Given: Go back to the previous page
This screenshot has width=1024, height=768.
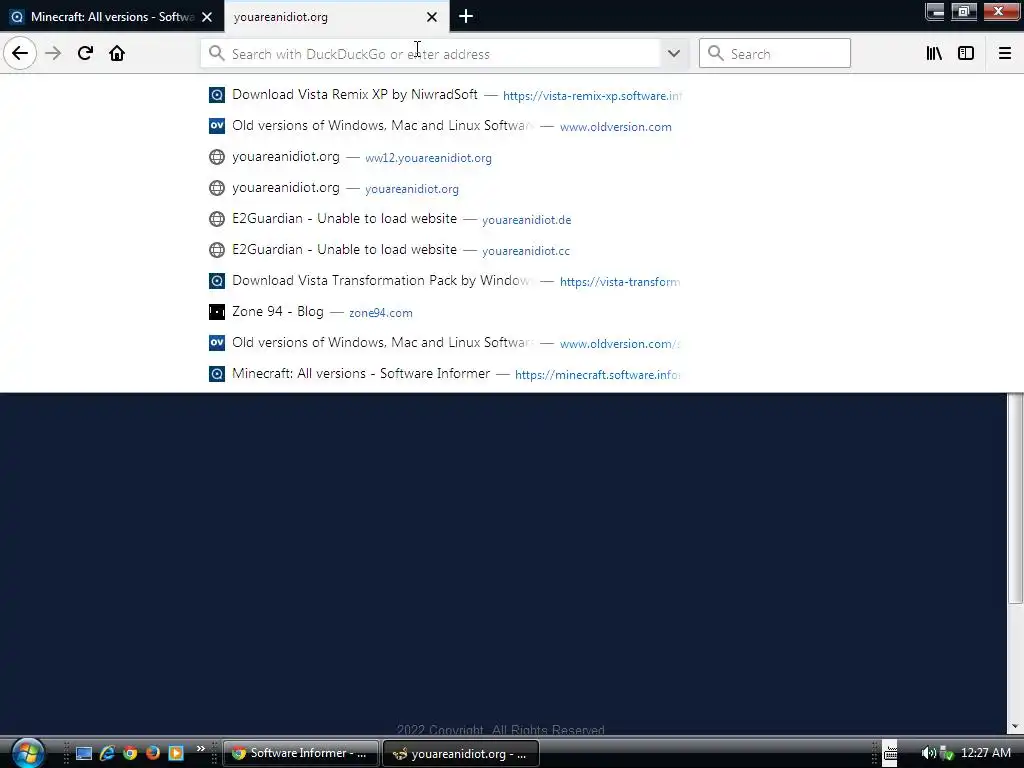Looking at the screenshot, I should coord(20,53).
